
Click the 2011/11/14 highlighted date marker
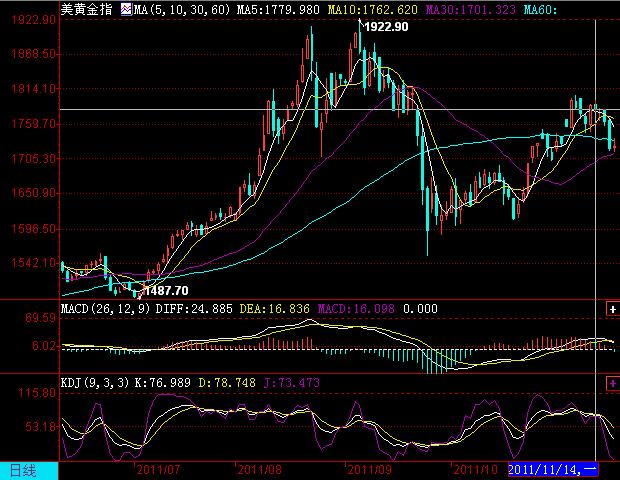pos(553,470)
